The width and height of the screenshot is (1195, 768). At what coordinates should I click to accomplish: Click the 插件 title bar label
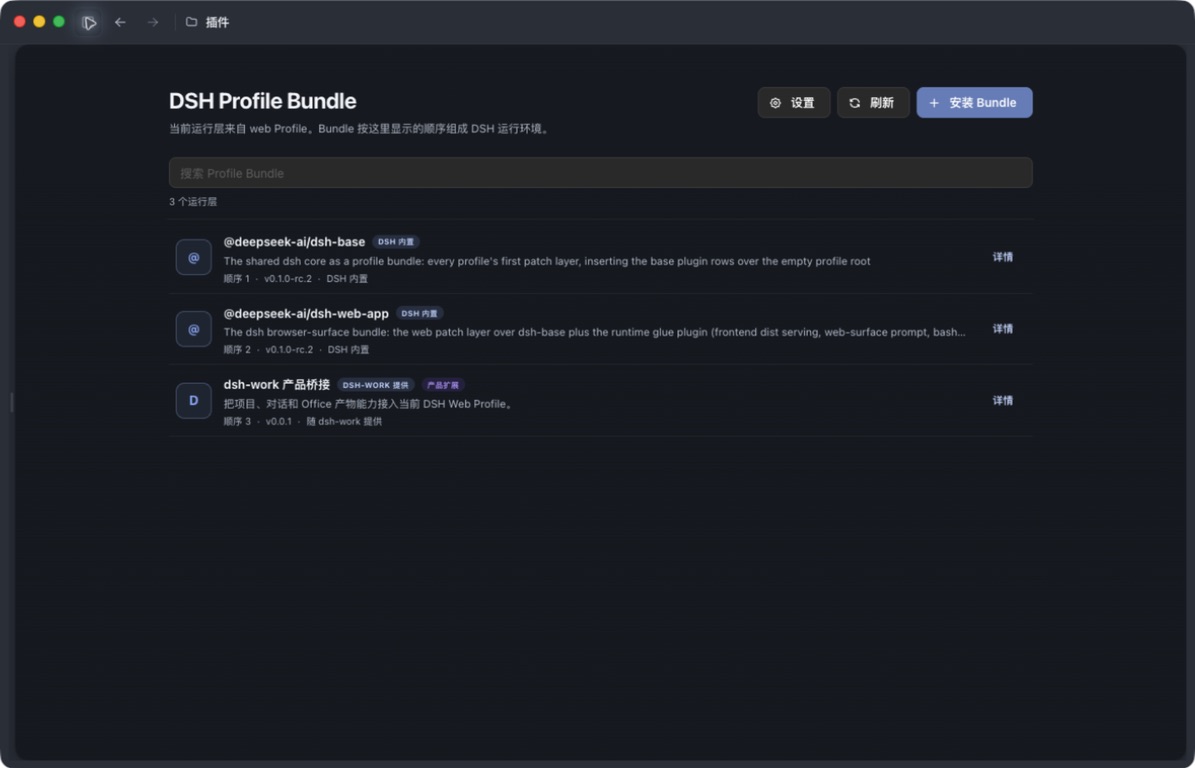(x=217, y=22)
